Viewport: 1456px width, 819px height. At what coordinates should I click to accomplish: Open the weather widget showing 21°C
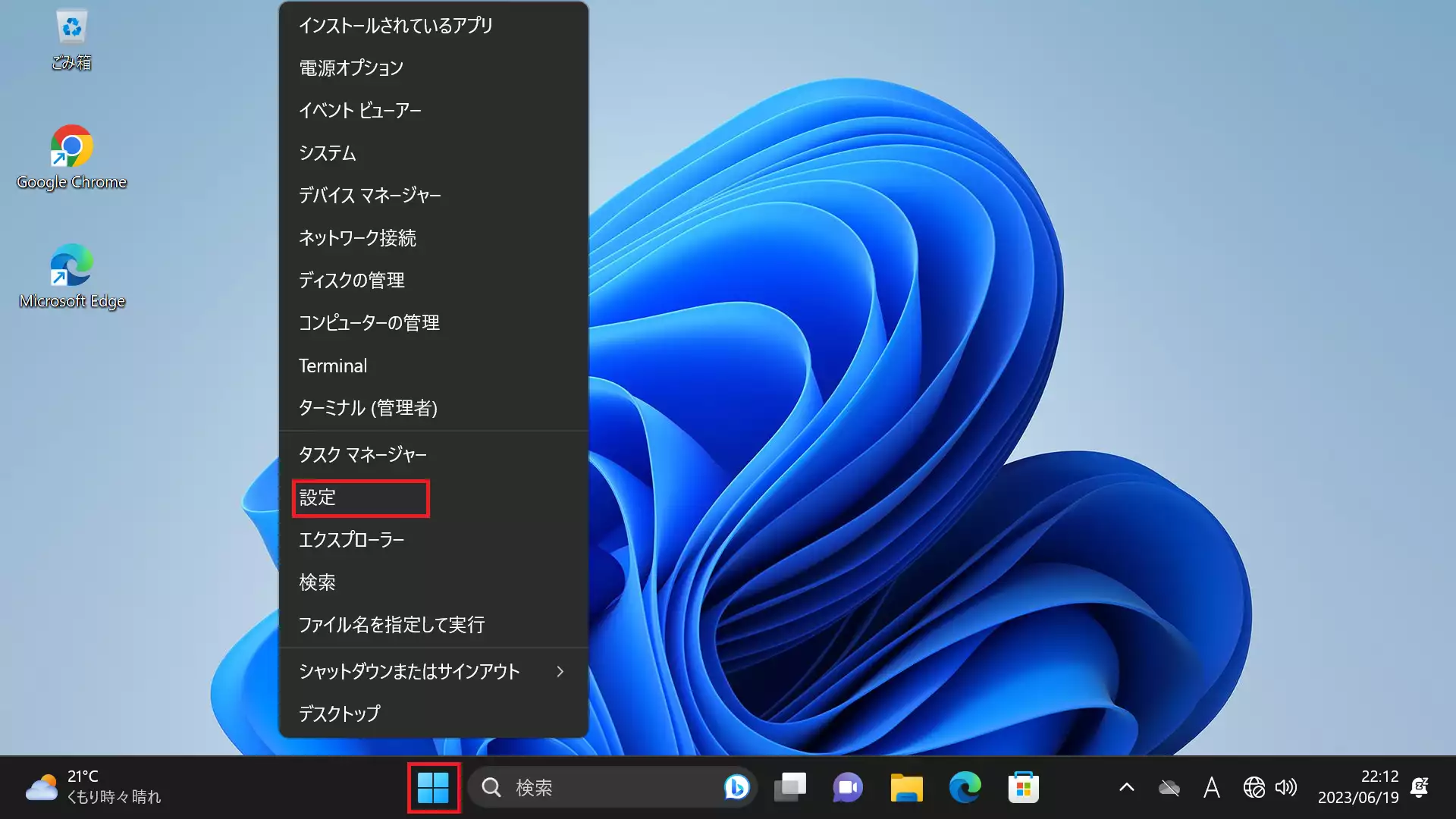[93, 787]
